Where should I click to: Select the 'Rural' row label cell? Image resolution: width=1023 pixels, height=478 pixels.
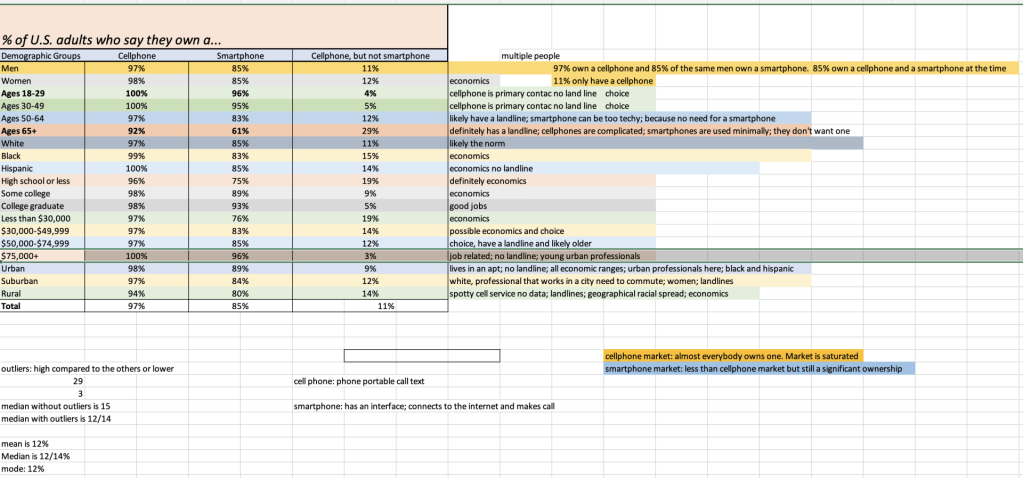[13, 293]
